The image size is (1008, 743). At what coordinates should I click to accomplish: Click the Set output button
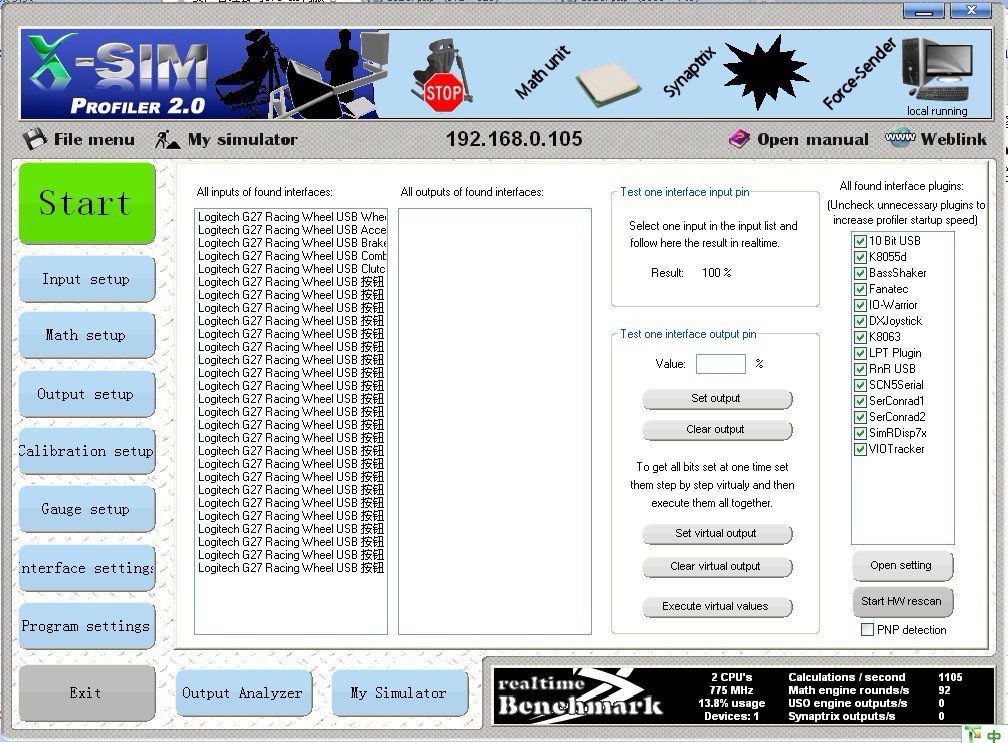[717, 399]
